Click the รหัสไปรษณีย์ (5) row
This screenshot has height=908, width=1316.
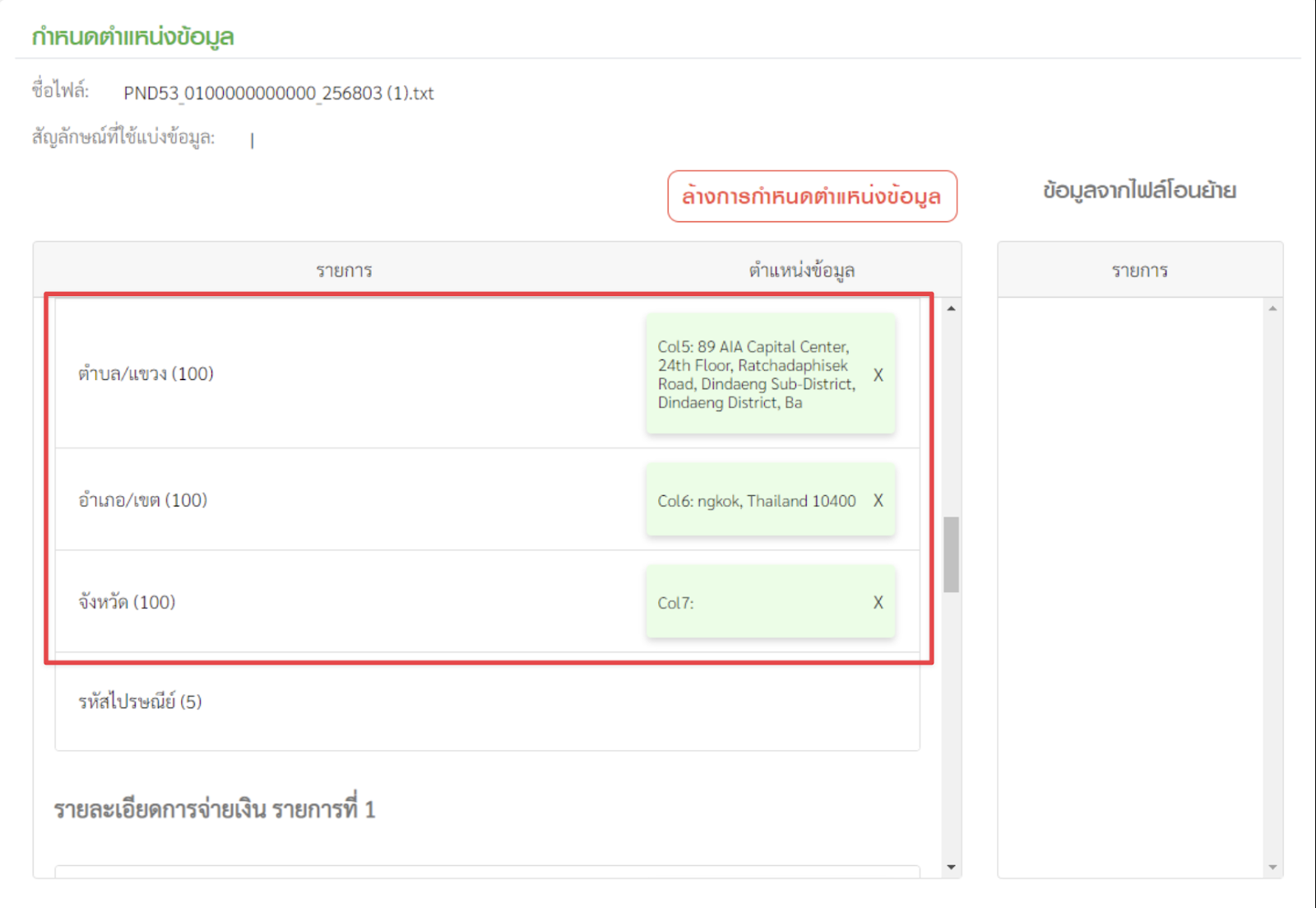(141, 702)
